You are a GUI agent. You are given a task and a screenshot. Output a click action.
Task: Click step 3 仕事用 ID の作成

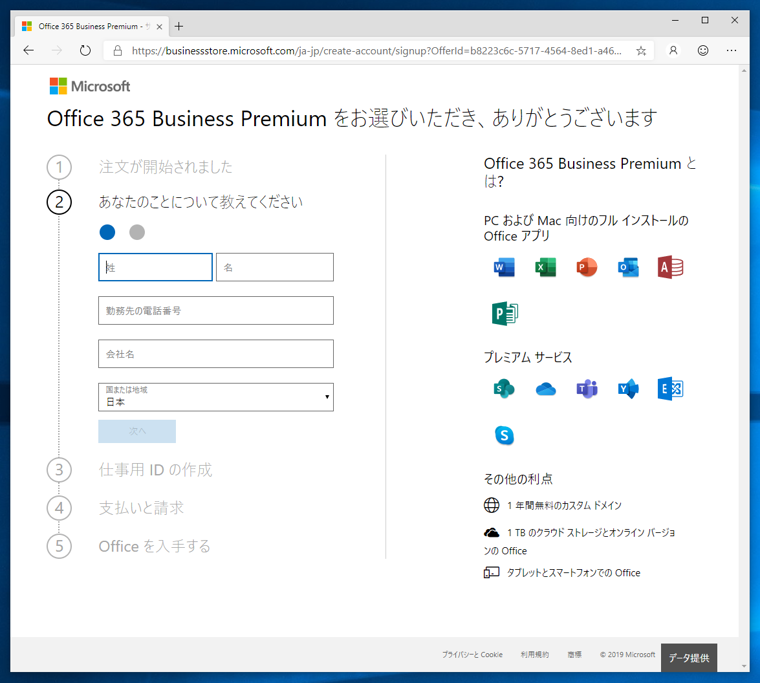156,470
